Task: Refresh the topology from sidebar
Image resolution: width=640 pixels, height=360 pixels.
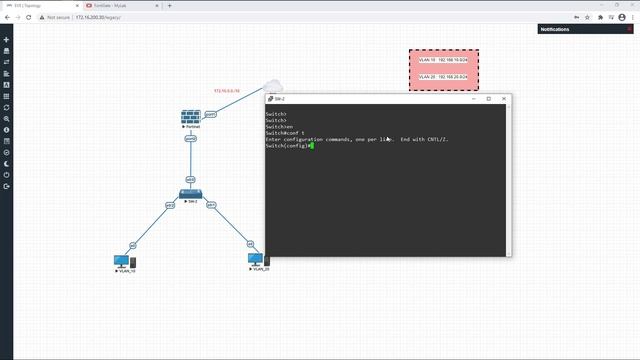Action: pos(6,107)
